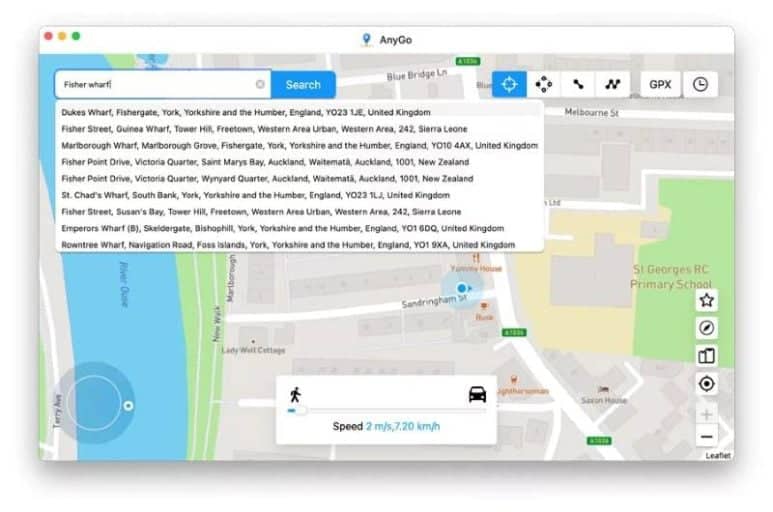
Task: Zoom out the map with minus button
Action: (706, 437)
